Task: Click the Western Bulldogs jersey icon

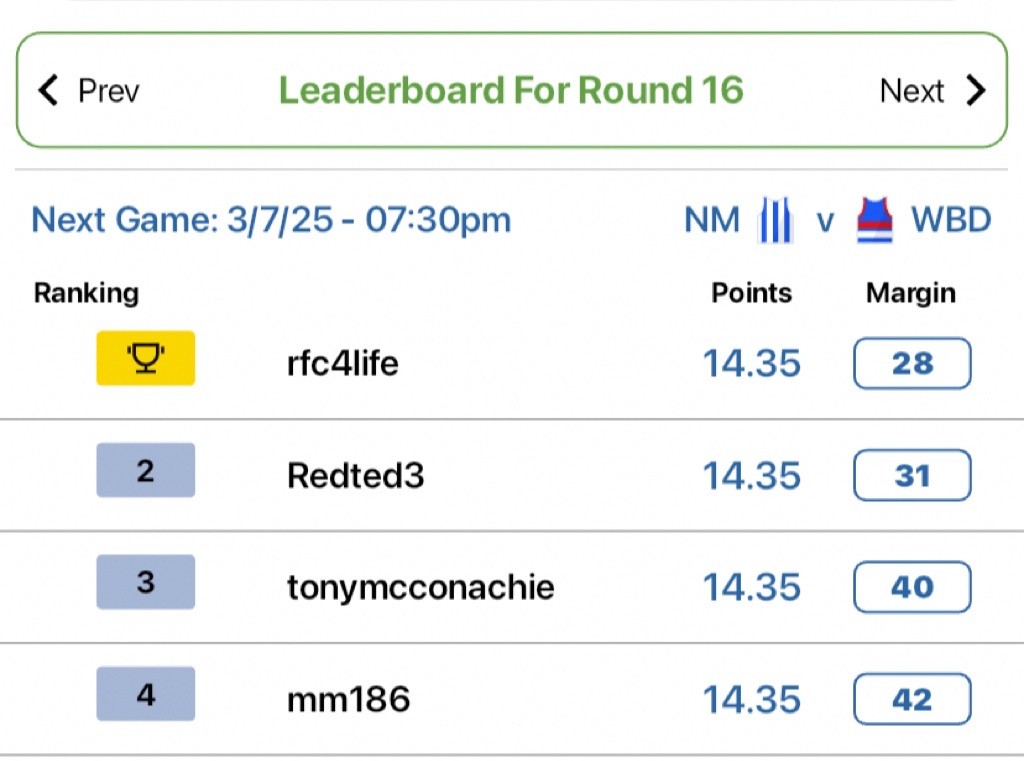Action: click(x=874, y=220)
